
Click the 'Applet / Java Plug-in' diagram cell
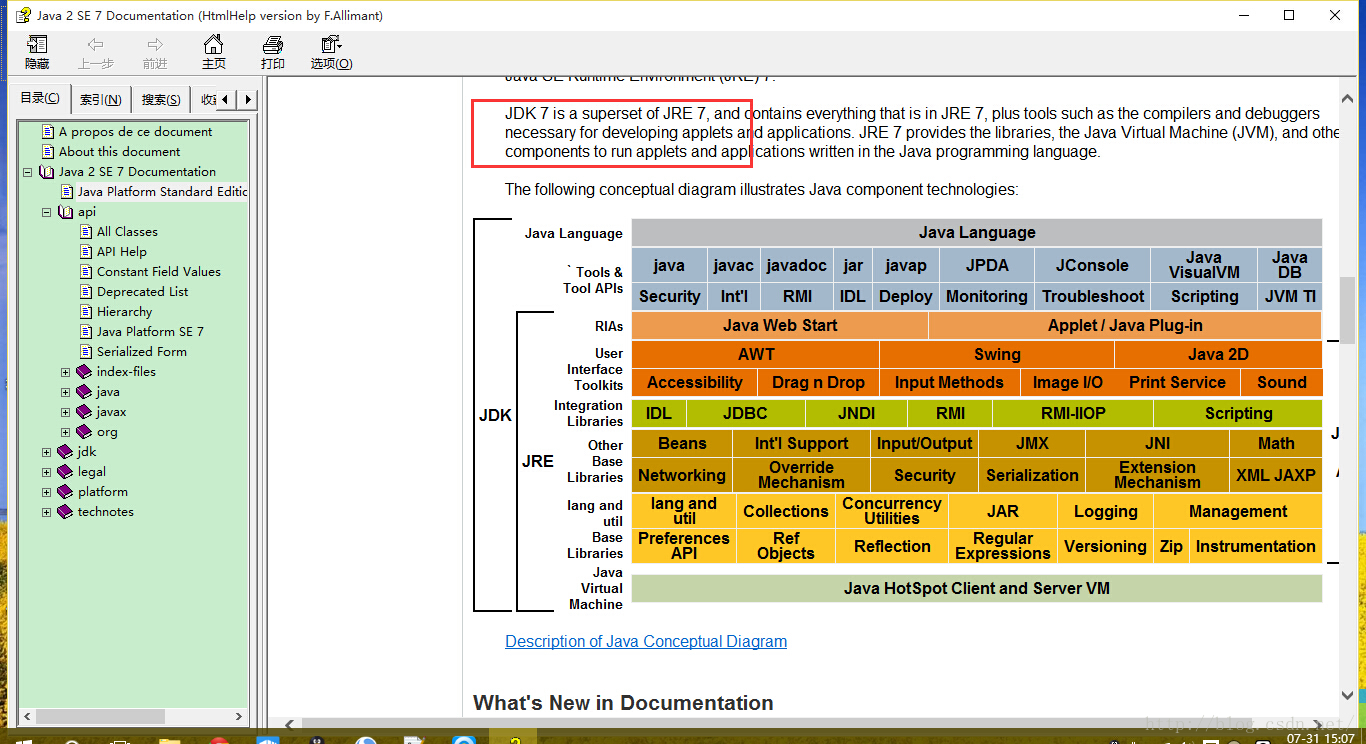(x=1125, y=325)
